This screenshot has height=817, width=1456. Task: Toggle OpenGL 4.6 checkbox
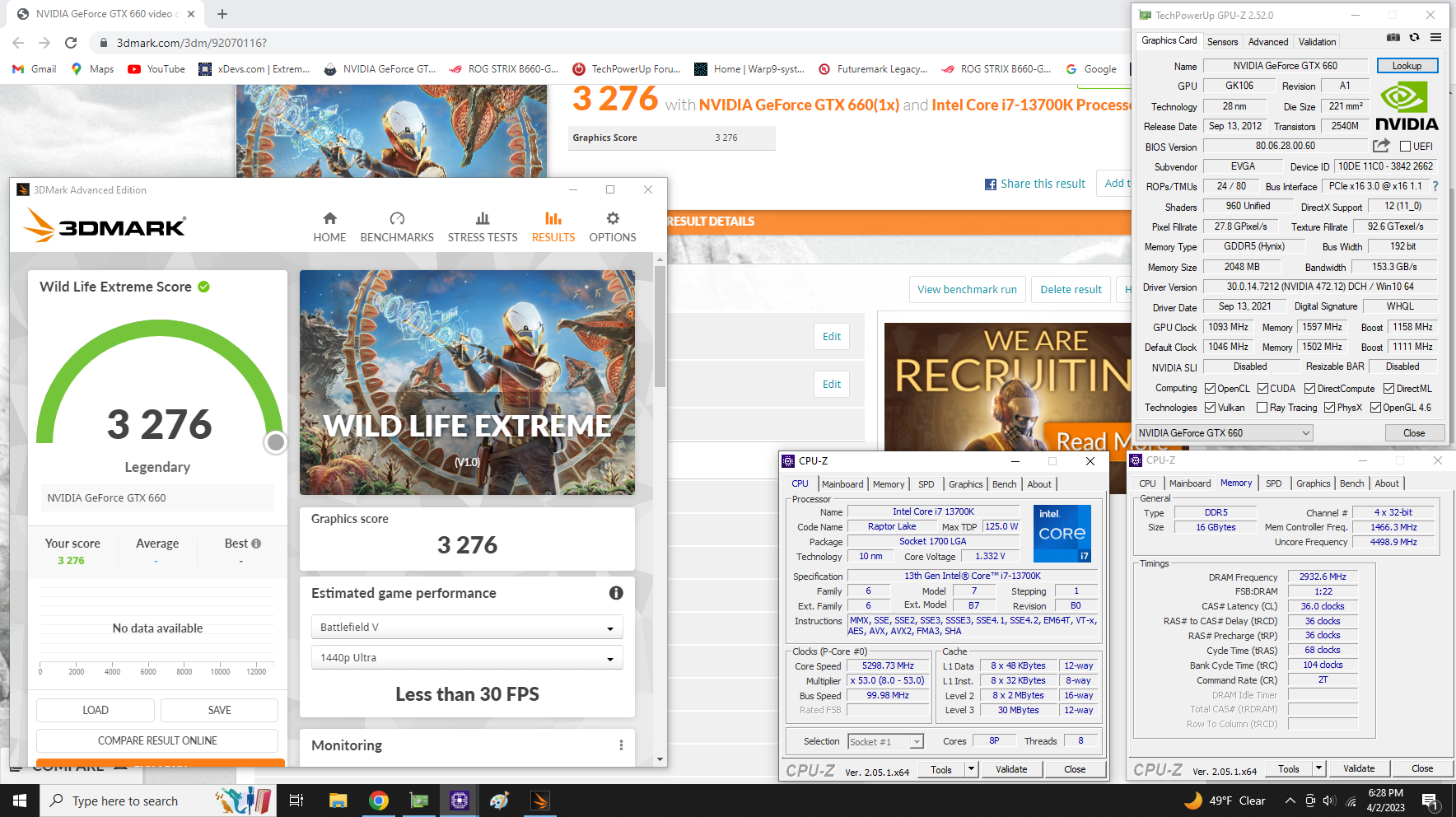coord(1375,408)
